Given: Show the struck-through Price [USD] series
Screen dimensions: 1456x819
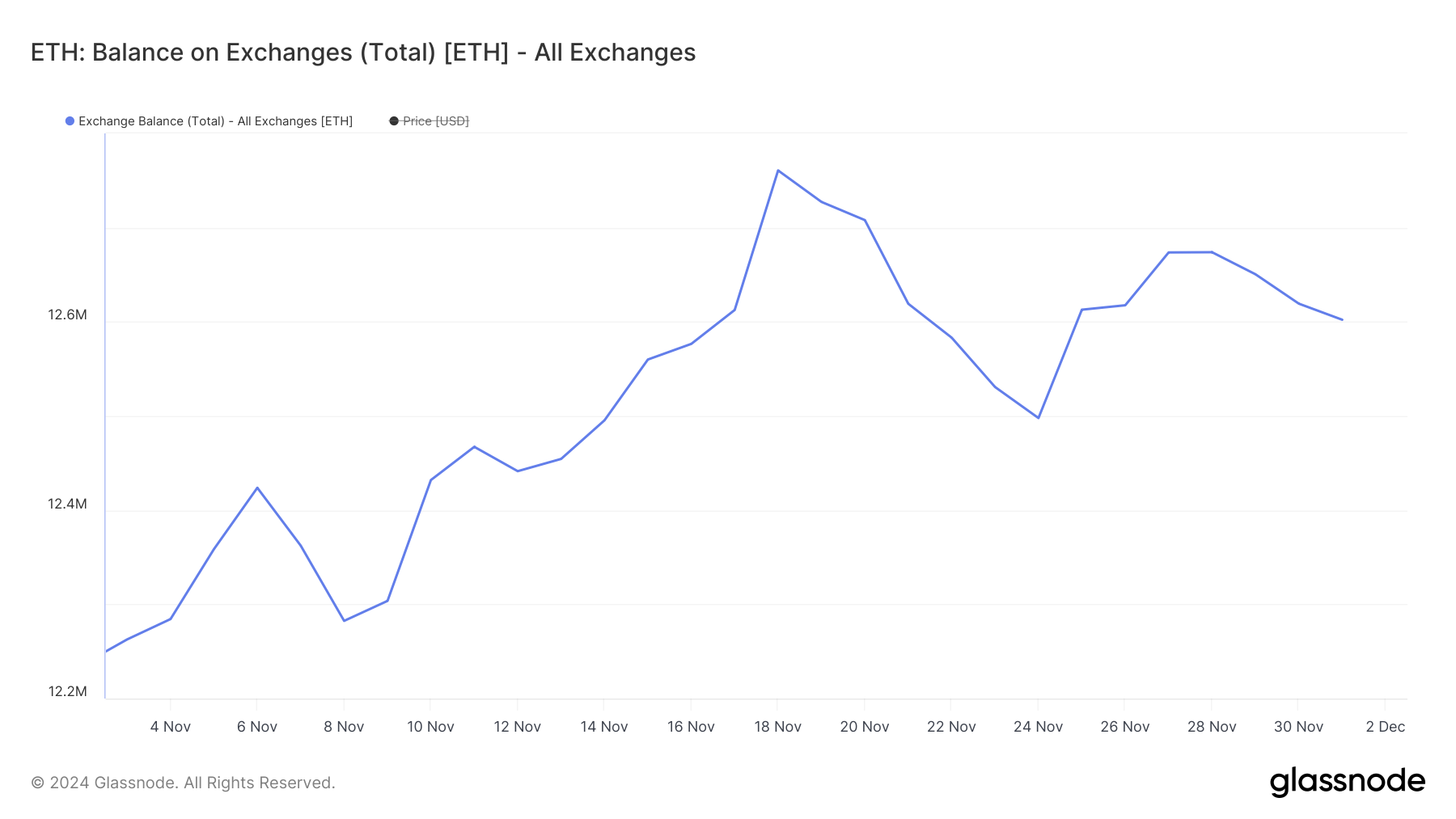Looking at the screenshot, I should tap(435, 121).
